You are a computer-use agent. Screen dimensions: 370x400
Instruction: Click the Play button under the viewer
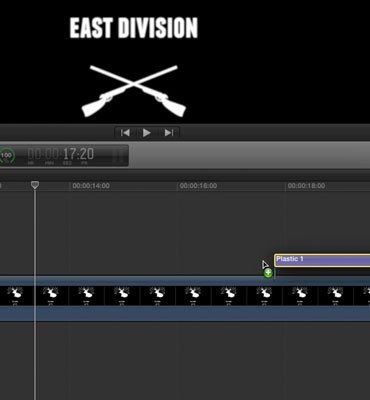(147, 133)
